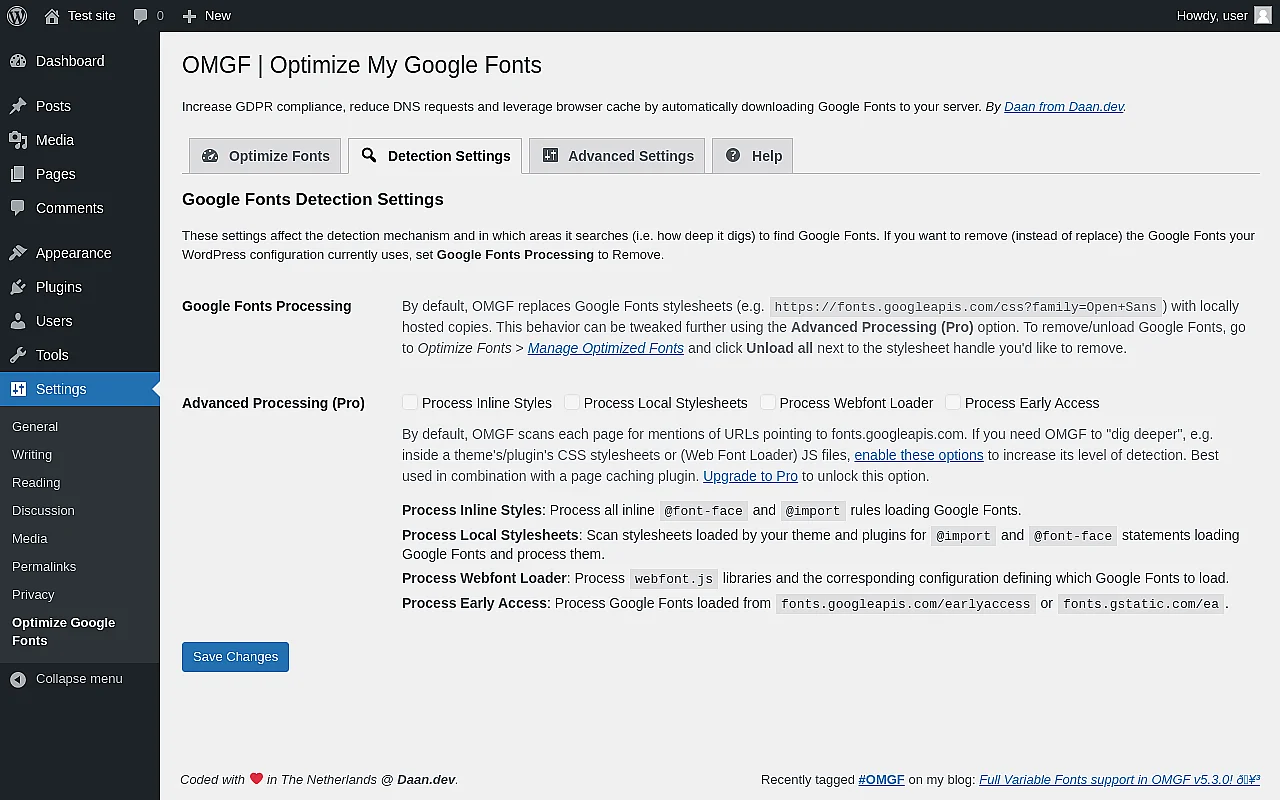Open Reading settings submenu
This screenshot has width=1280, height=800.
[36, 482]
